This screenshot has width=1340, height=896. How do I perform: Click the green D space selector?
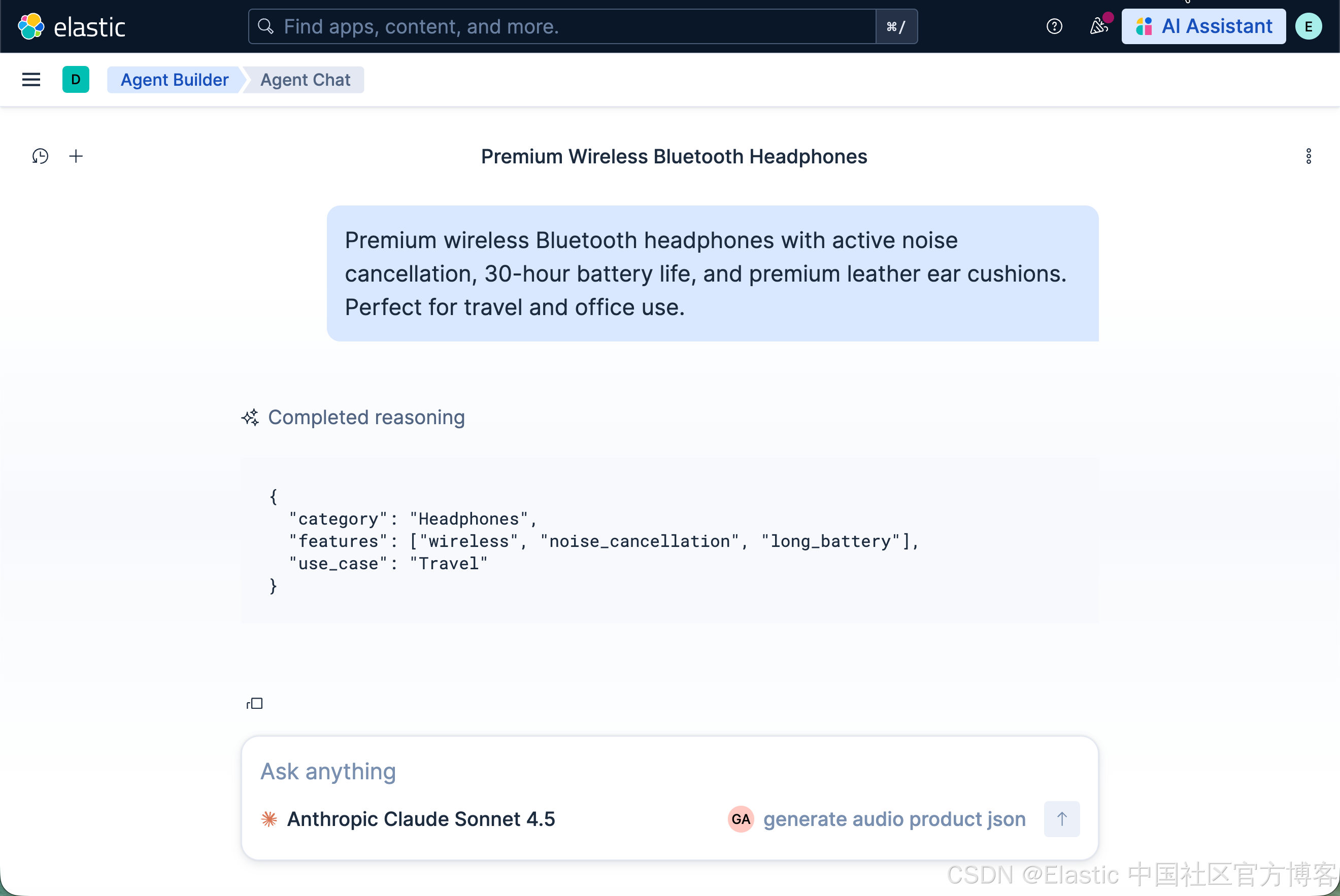click(76, 80)
